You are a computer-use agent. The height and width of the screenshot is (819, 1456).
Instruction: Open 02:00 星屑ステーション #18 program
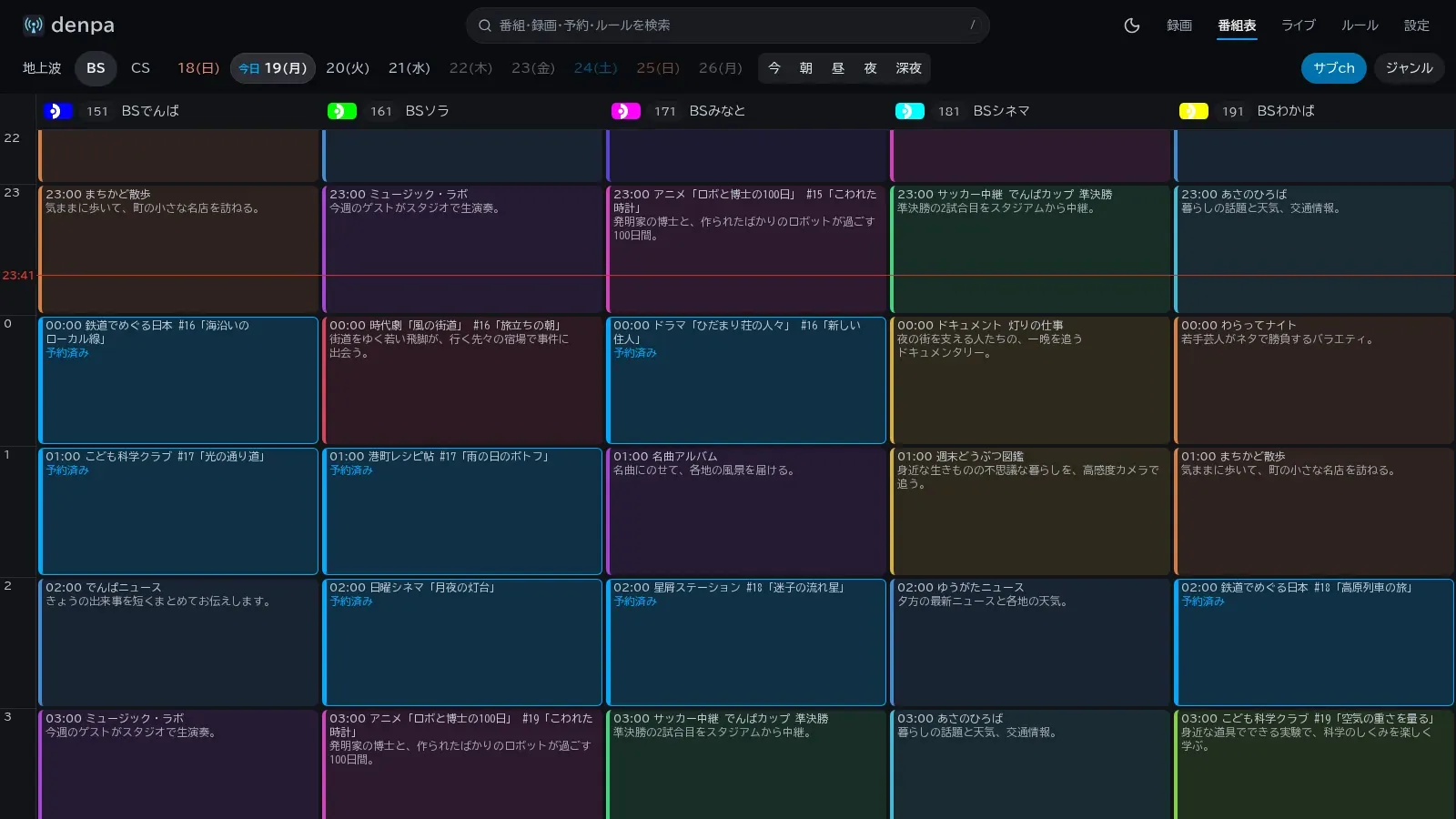pyautogui.click(x=746, y=642)
